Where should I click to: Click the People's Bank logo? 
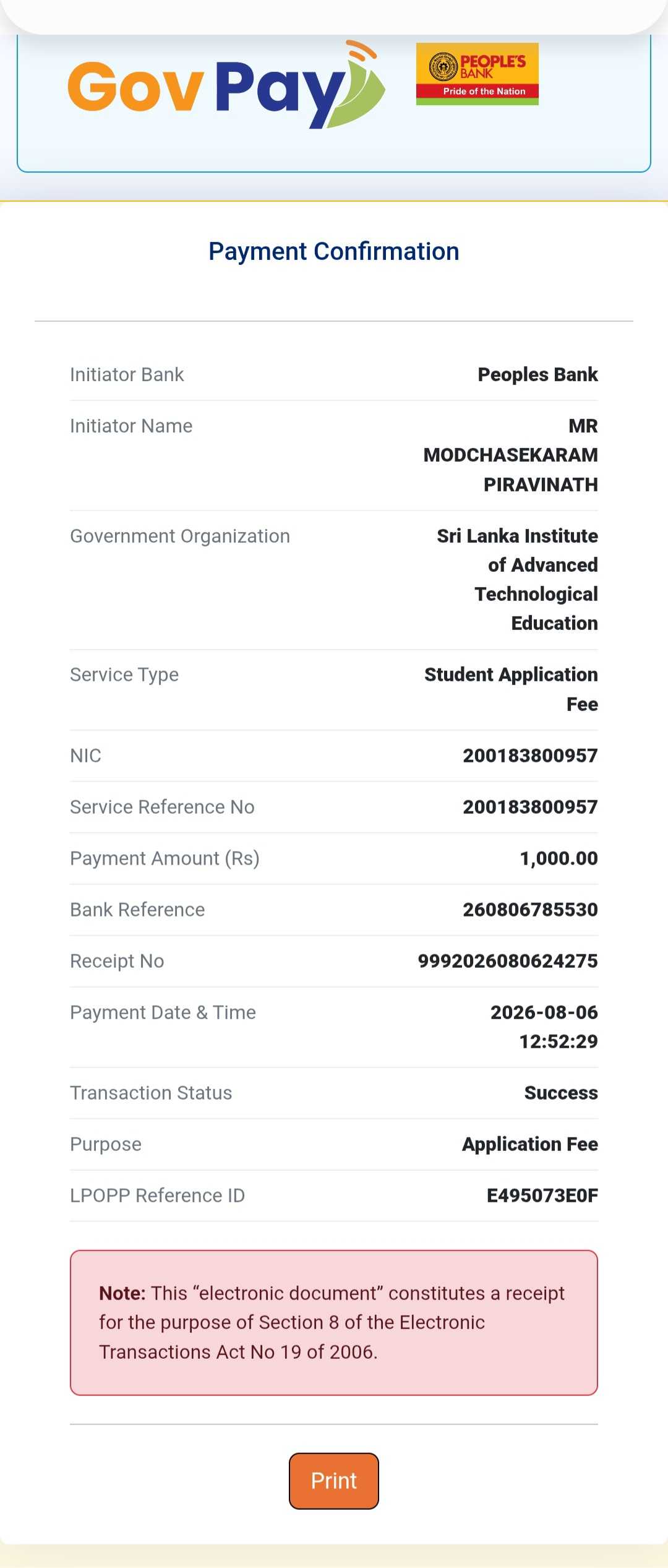coord(477,74)
